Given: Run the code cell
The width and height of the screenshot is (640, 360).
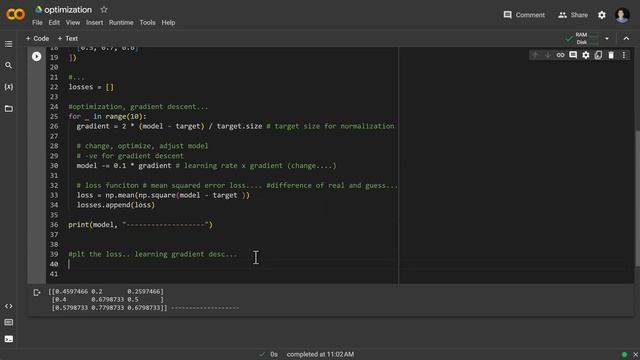Looking at the screenshot, I should pyautogui.click(x=37, y=56).
